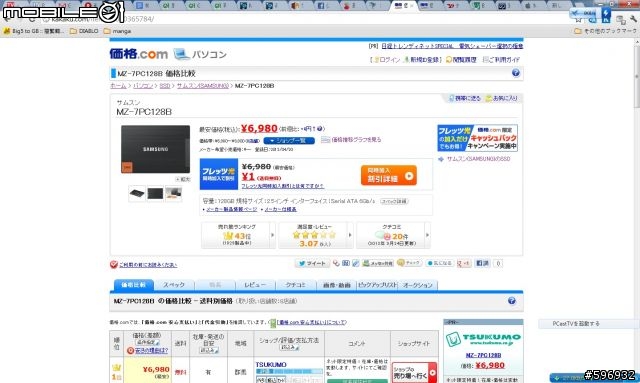
Task: Expand the 満足度・レビュー arrow
Action: [350, 235]
